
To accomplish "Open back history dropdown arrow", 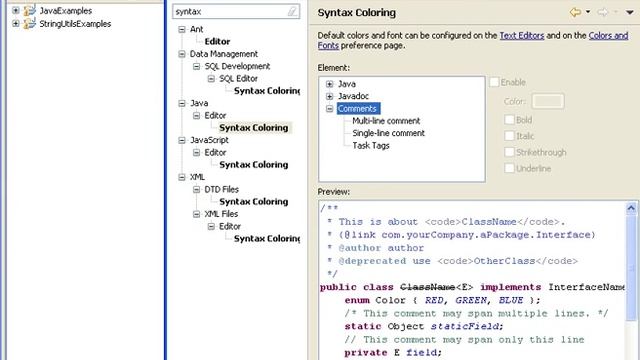I will pyautogui.click(x=588, y=12).
